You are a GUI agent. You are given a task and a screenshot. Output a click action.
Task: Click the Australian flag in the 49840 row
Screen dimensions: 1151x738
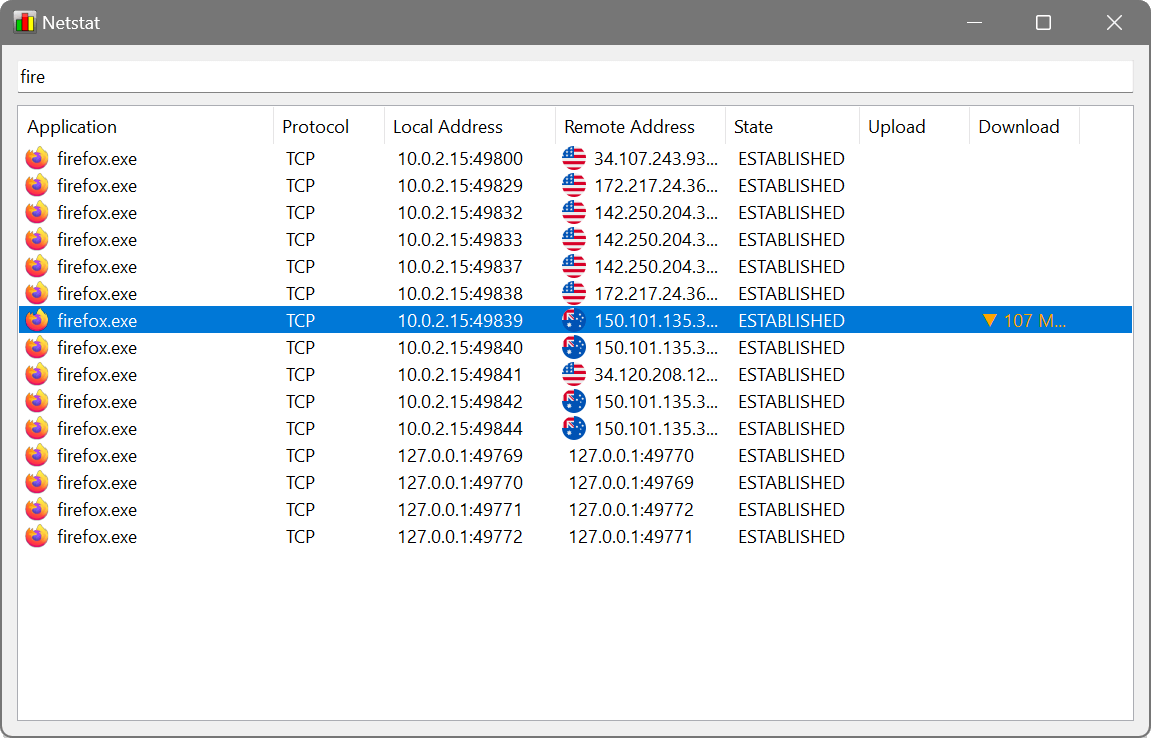click(574, 347)
